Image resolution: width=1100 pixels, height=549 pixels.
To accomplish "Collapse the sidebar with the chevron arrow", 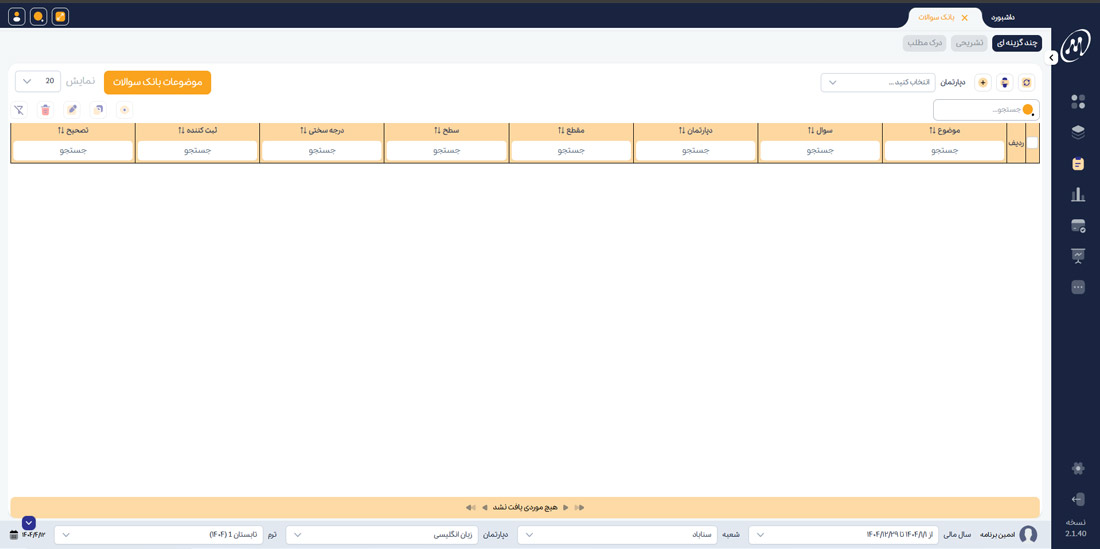I will [x=1052, y=58].
